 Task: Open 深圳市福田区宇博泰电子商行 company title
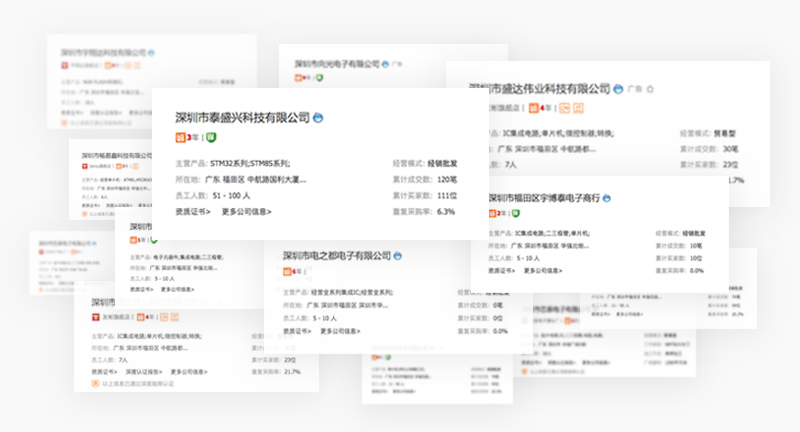click(544, 198)
